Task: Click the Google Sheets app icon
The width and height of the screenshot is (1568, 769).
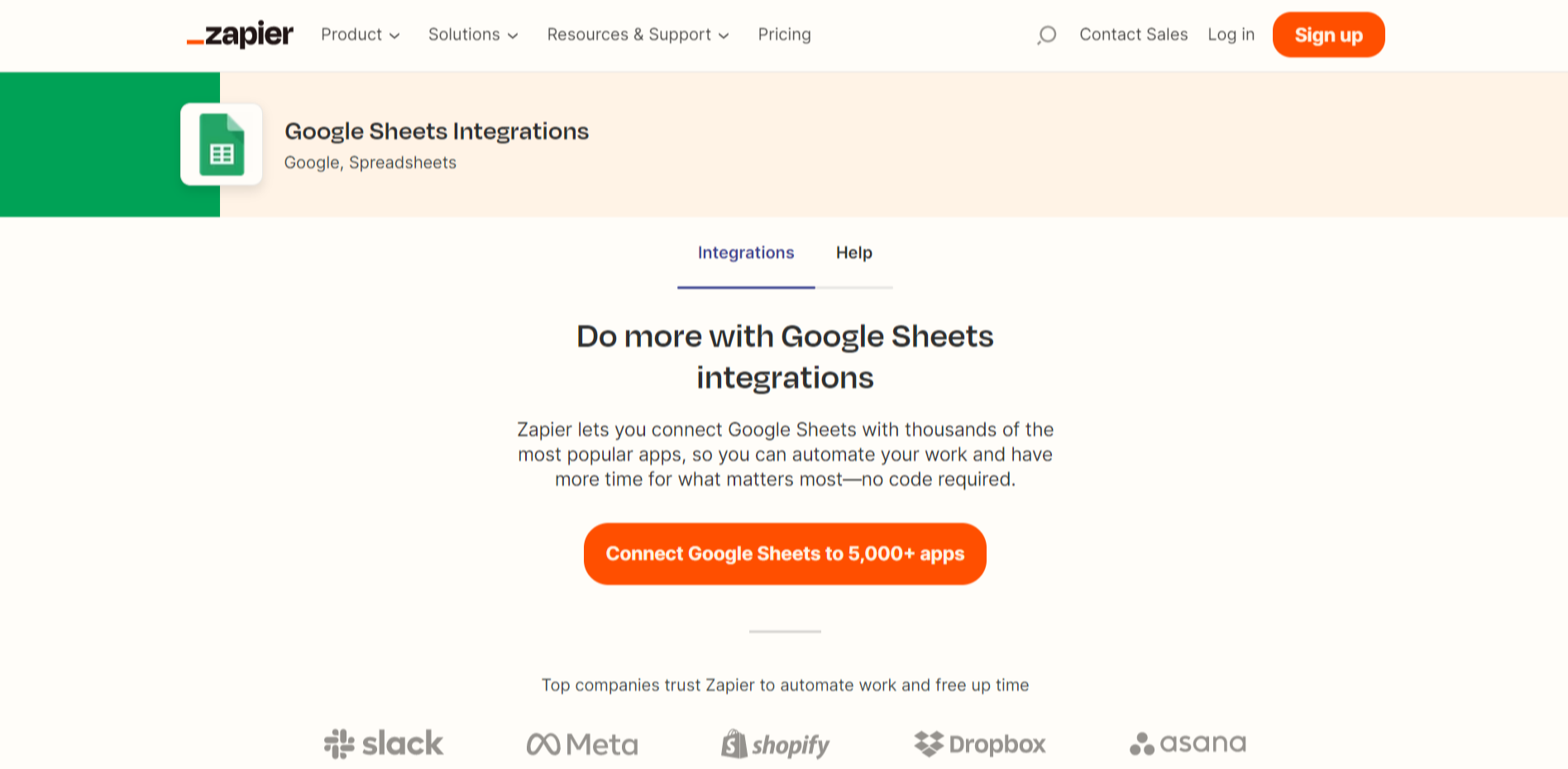Action: 221,144
